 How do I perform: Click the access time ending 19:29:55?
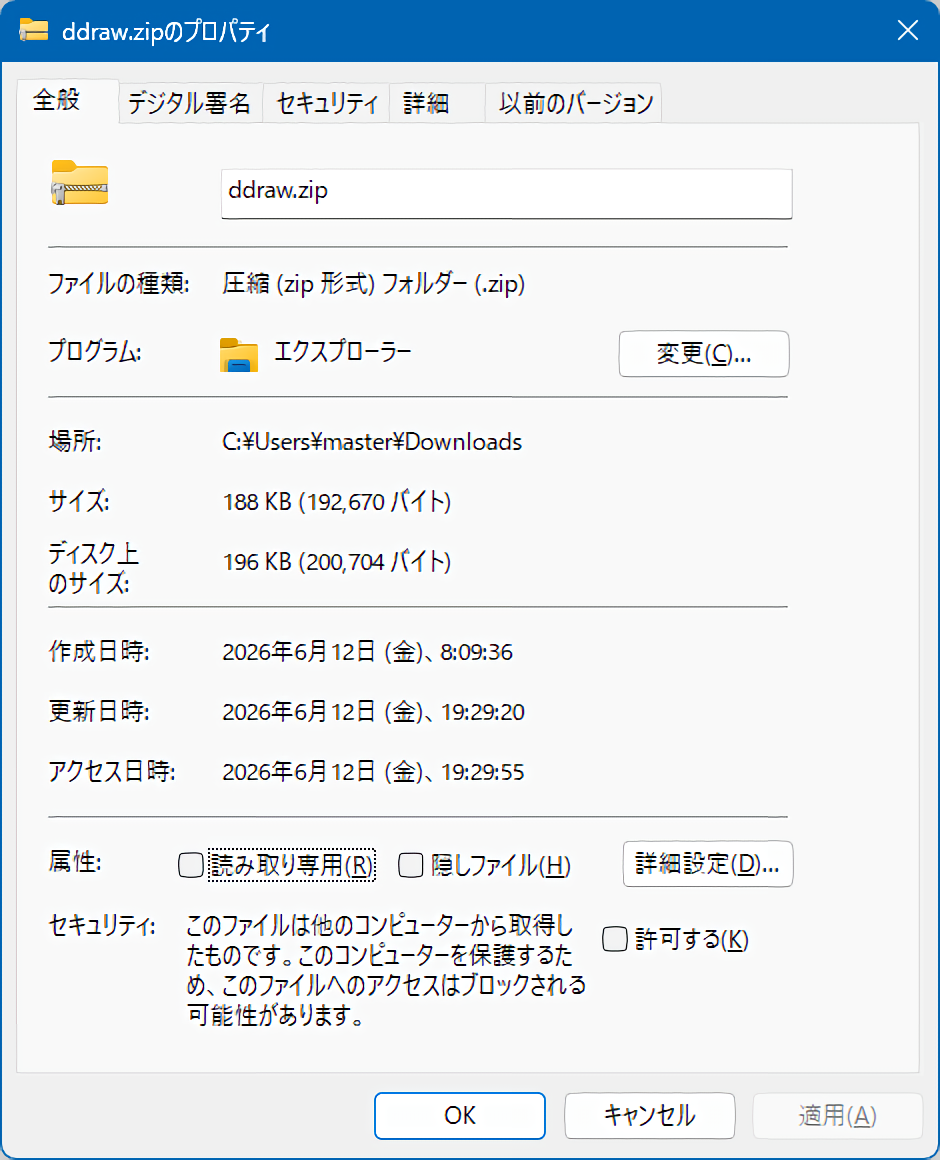pyautogui.click(x=373, y=772)
